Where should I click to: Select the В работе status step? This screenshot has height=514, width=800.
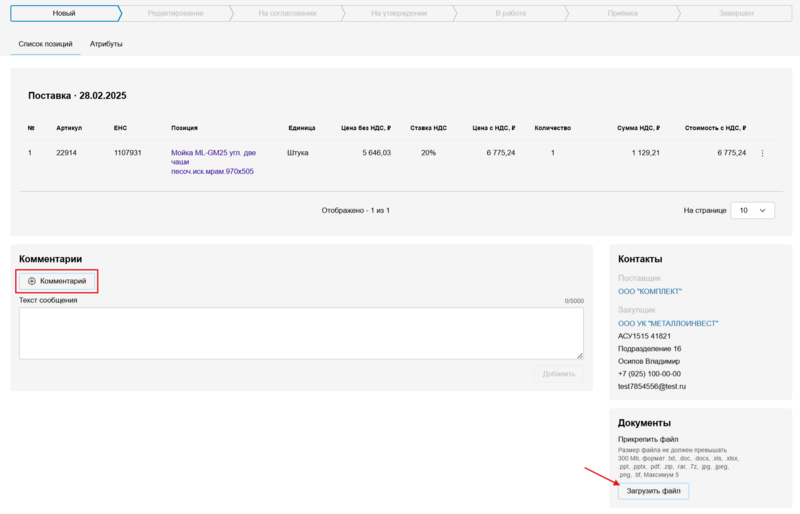click(510, 13)
